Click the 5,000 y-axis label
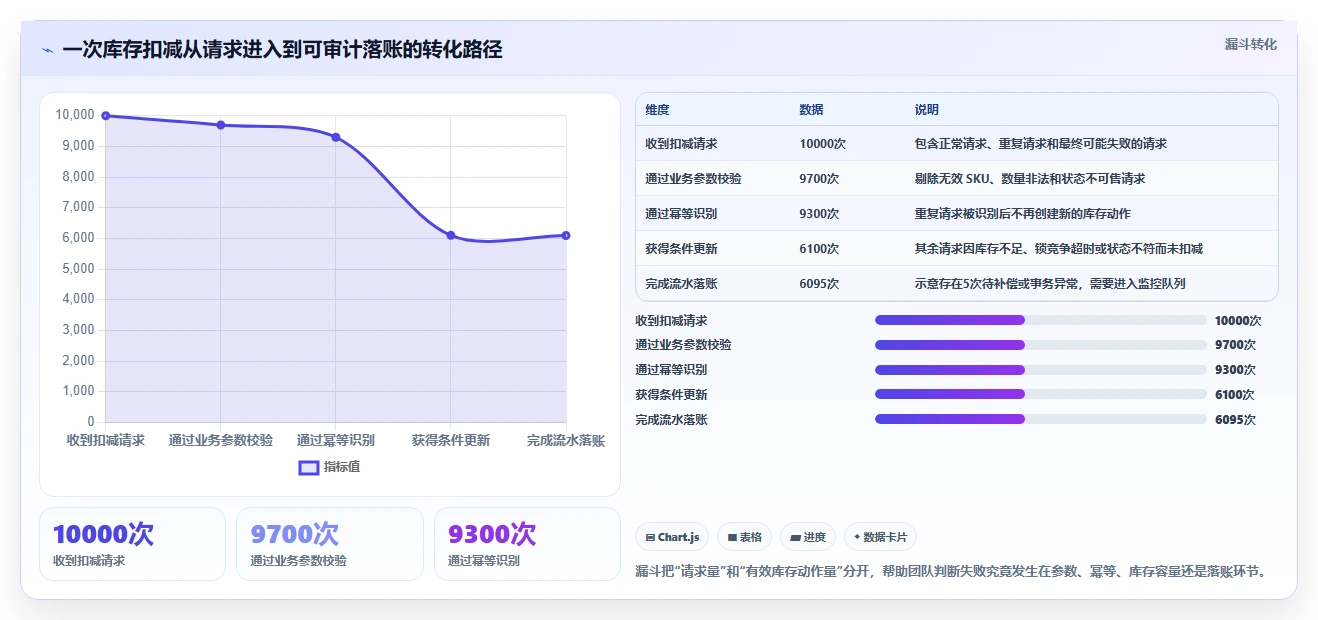Viewport: 1318px width, 620px height. 78,269
